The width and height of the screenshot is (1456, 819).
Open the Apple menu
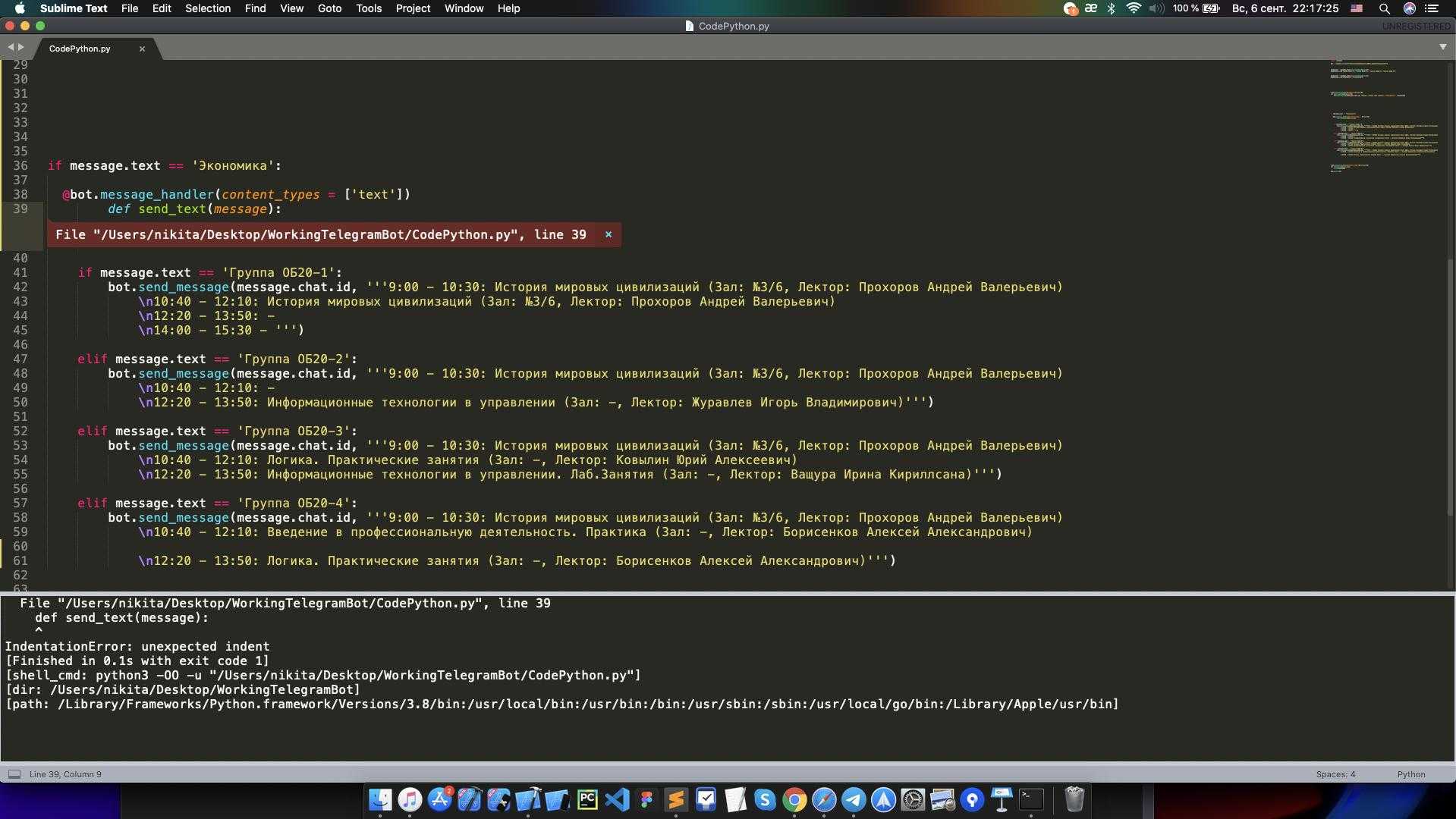coord(20,8)
